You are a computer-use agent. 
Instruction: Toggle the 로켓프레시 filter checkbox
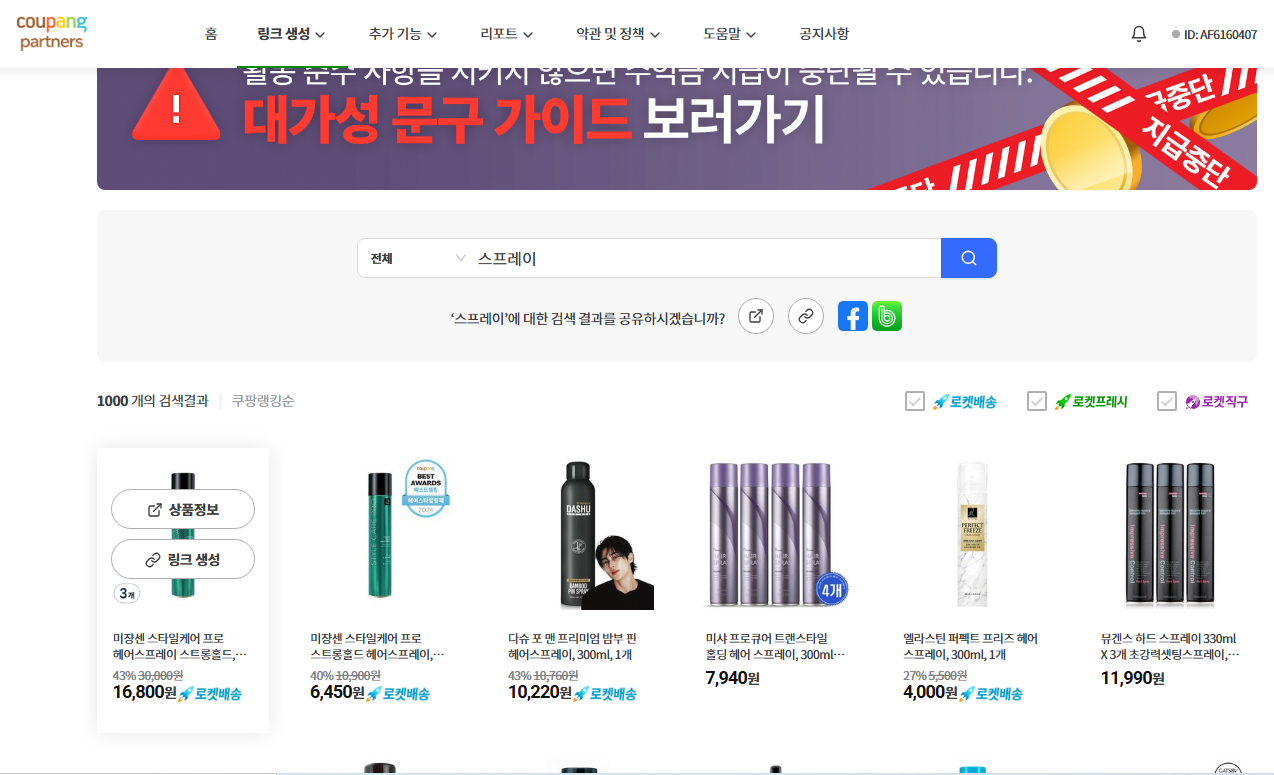[x=1037, y=401]
